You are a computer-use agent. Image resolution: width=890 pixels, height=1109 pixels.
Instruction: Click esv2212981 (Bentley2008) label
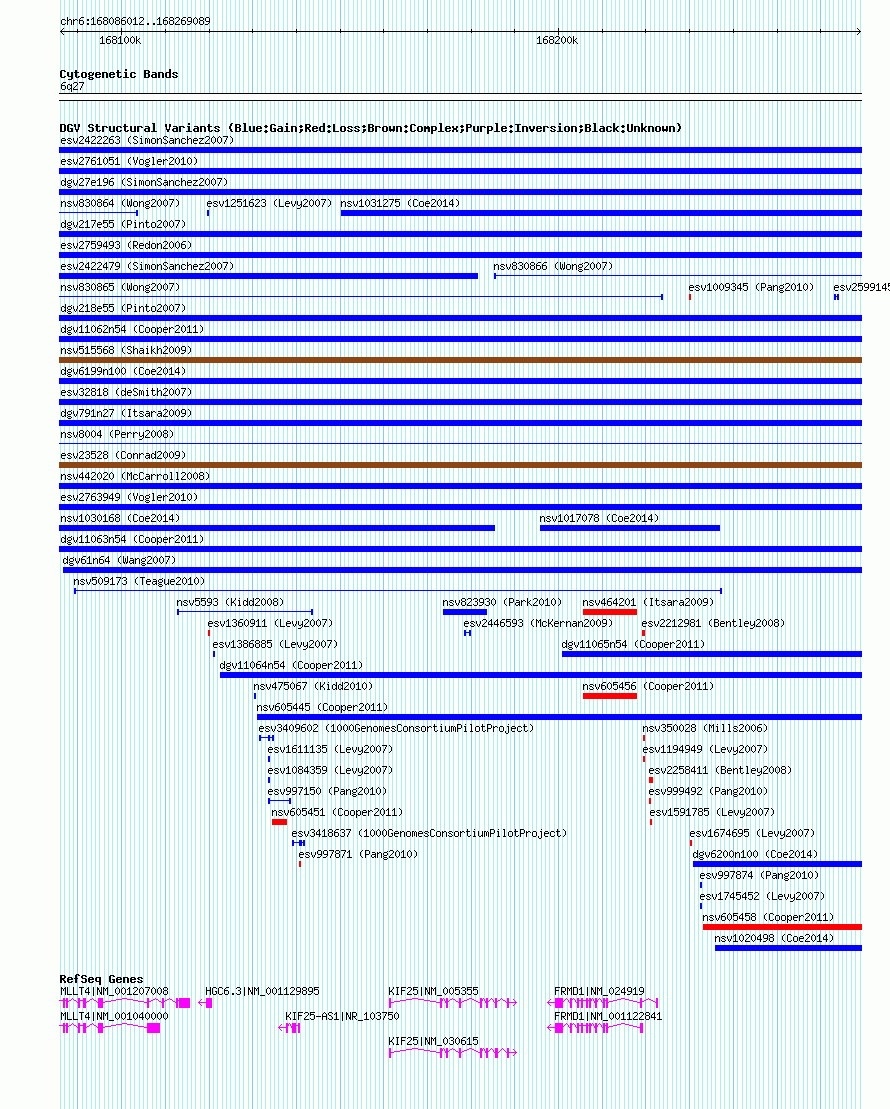[x=713, y=624]
